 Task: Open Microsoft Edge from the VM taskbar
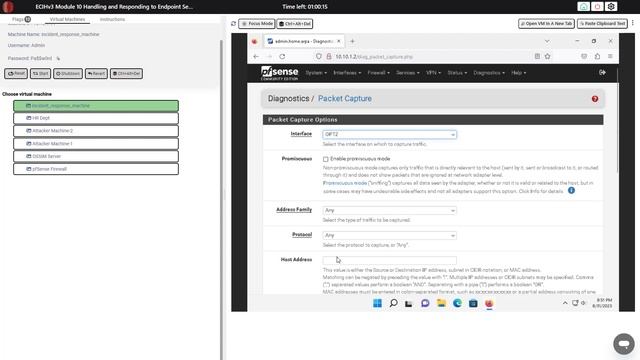pyautogui.click(x=457, y=303)
